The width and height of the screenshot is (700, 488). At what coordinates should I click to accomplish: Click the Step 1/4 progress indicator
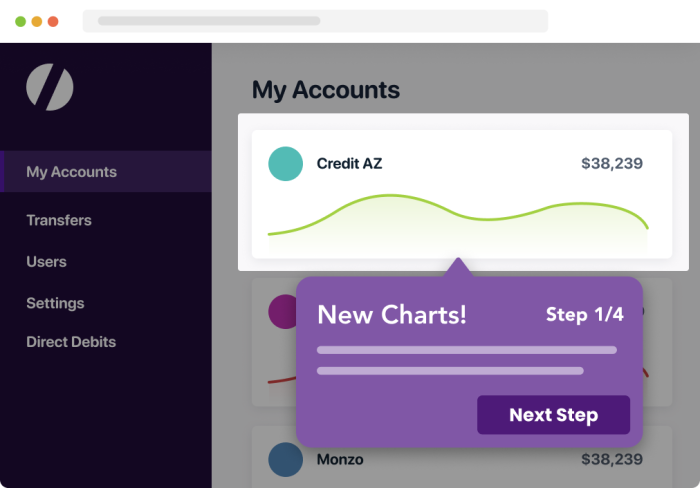(x=585, y=315)
